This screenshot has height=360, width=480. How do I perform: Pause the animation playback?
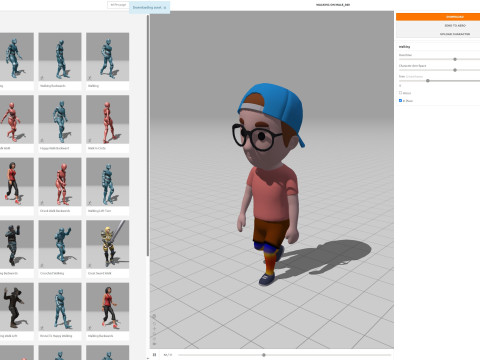pos(154,355)
